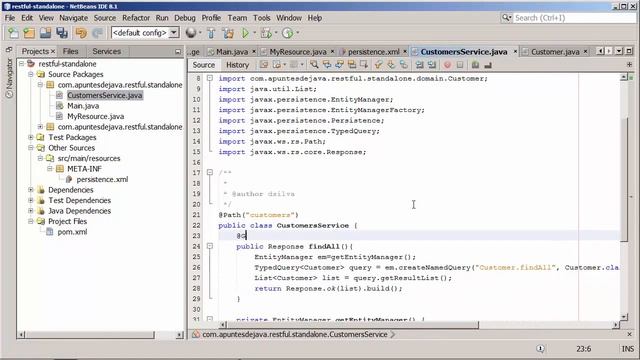Expand the Dependencies node
The image size is (640, 360).
pos(31,190)
